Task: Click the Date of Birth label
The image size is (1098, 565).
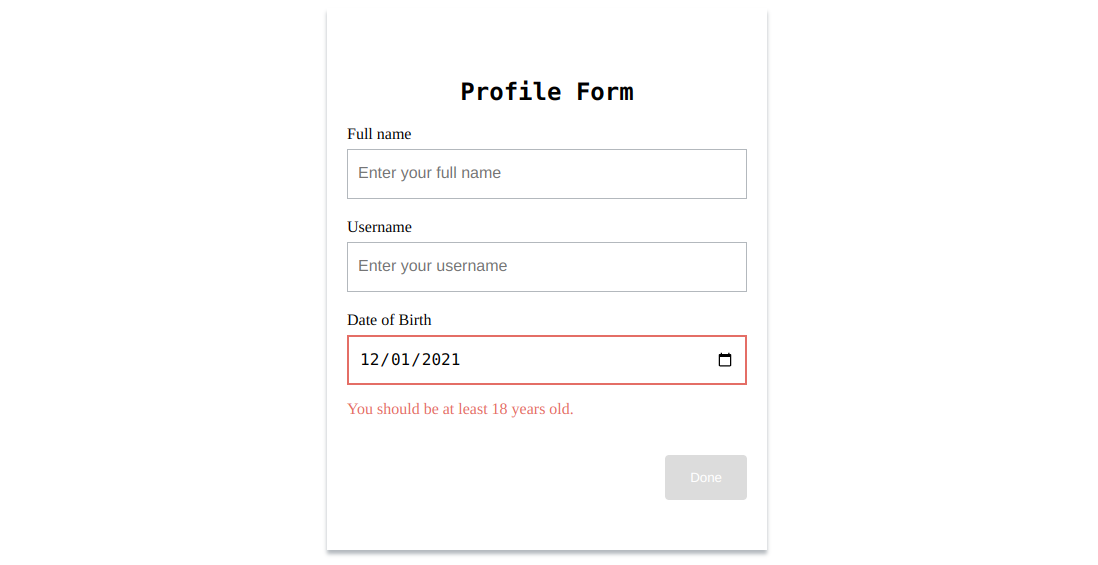Action: (x=389, y=320)
